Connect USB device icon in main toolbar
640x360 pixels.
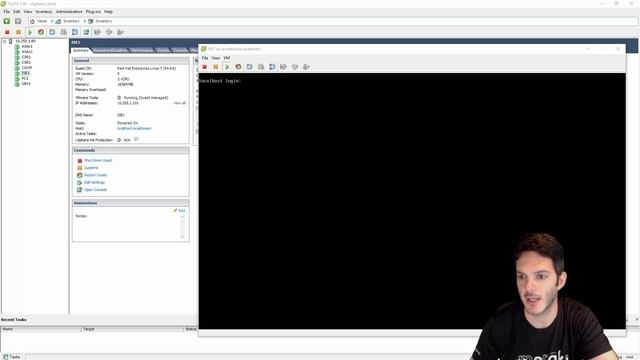tap(120, 32)
